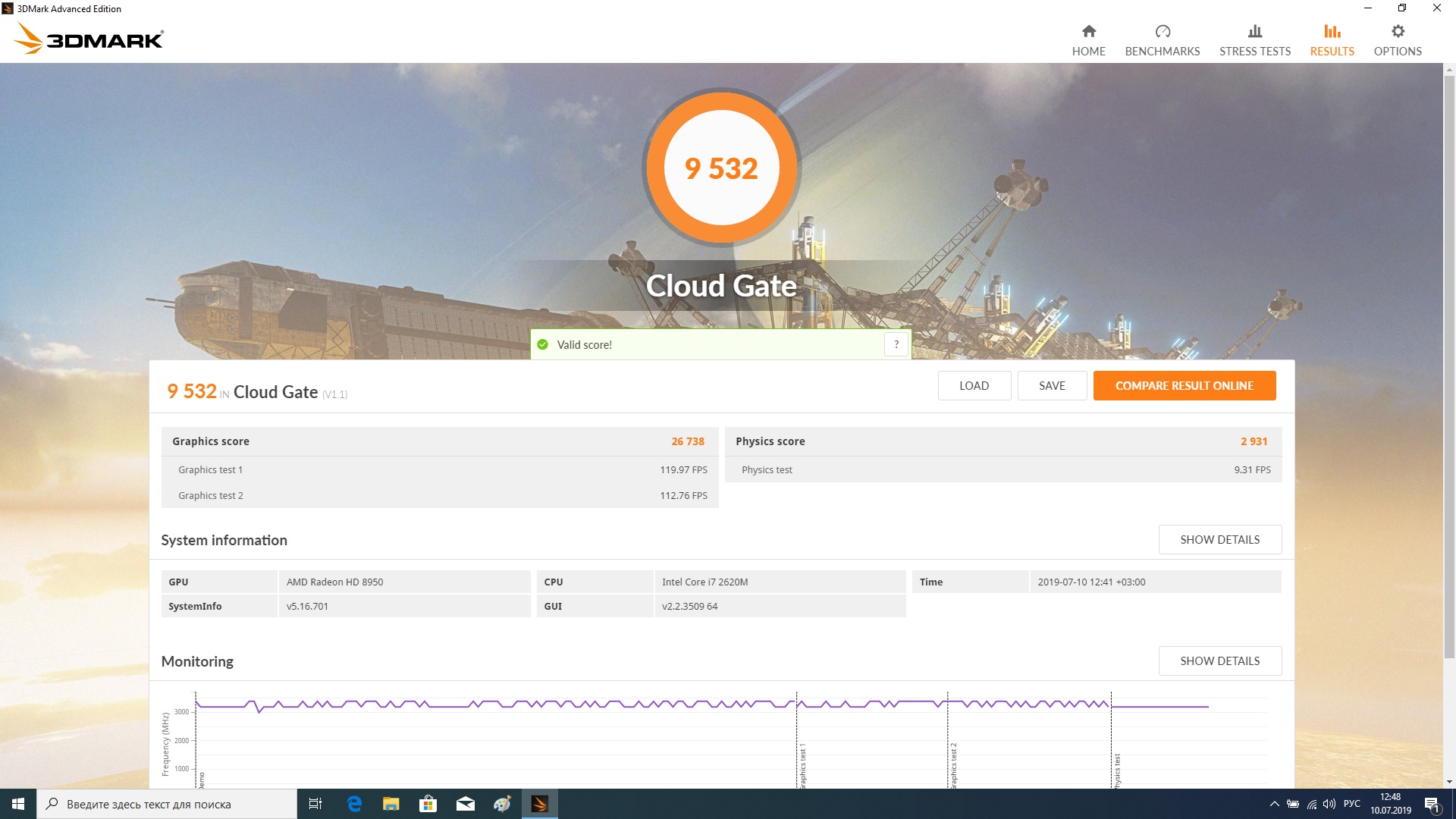Open the Benchmarks gauge icon

[x=1163, y=31]
